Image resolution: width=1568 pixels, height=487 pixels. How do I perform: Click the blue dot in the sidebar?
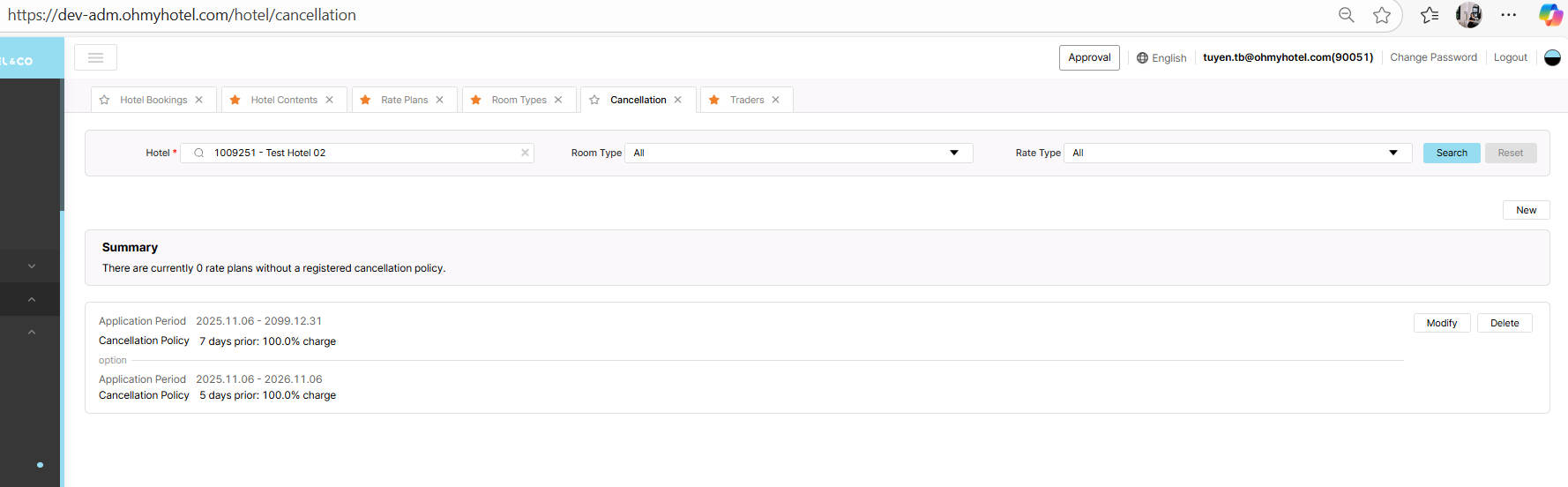(x=40, y=465)
